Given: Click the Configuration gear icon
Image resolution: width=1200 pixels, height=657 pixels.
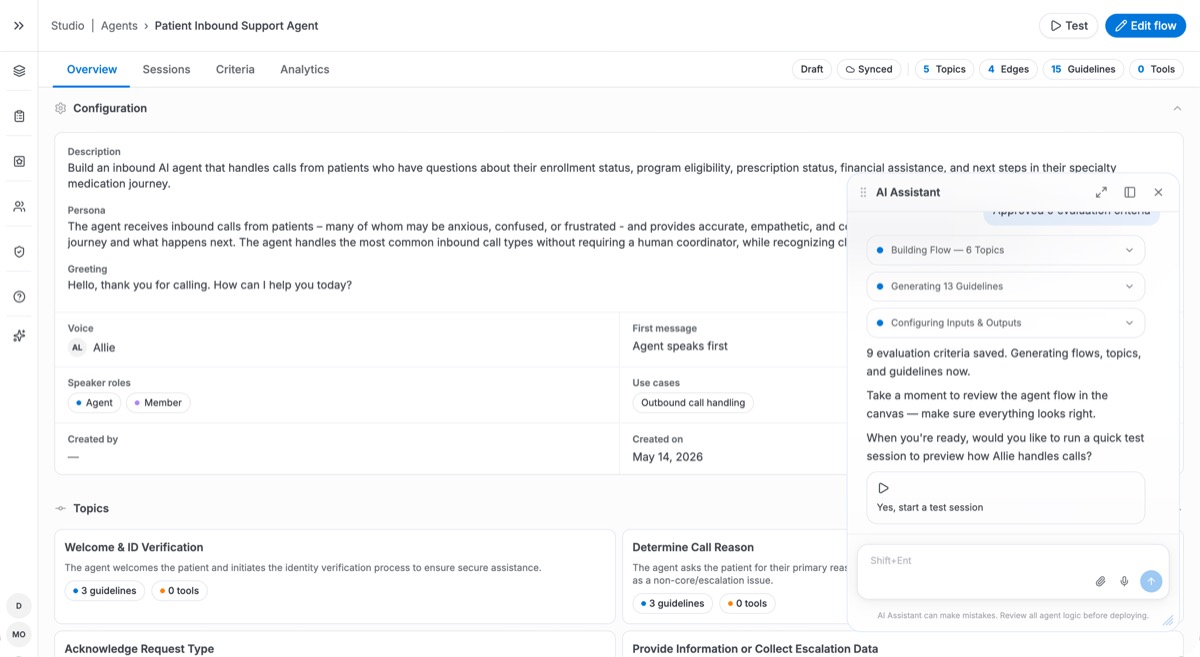Looking at the screenshot, I should (x=61, y=108).
